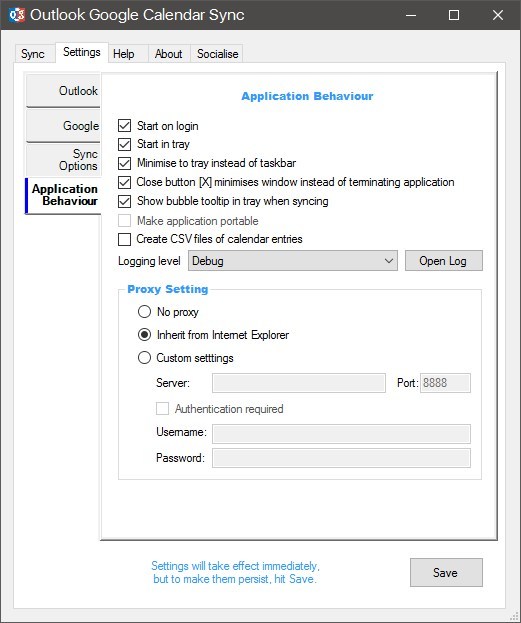Open the Socialise tab
This screenshot has height=623, width=521.
[217, 54]
